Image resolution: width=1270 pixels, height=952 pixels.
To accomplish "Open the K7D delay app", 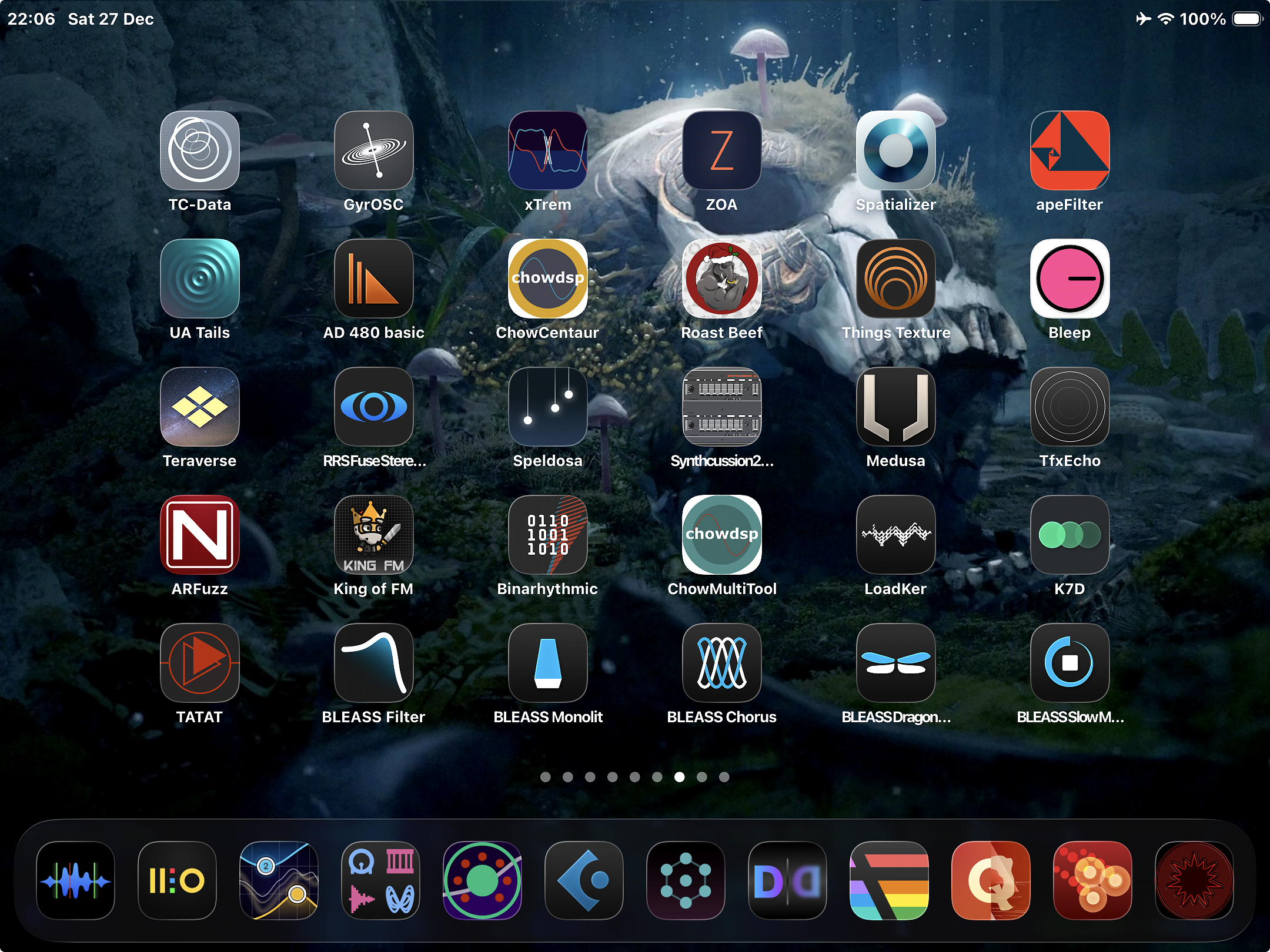I will tap(1070, 535).
